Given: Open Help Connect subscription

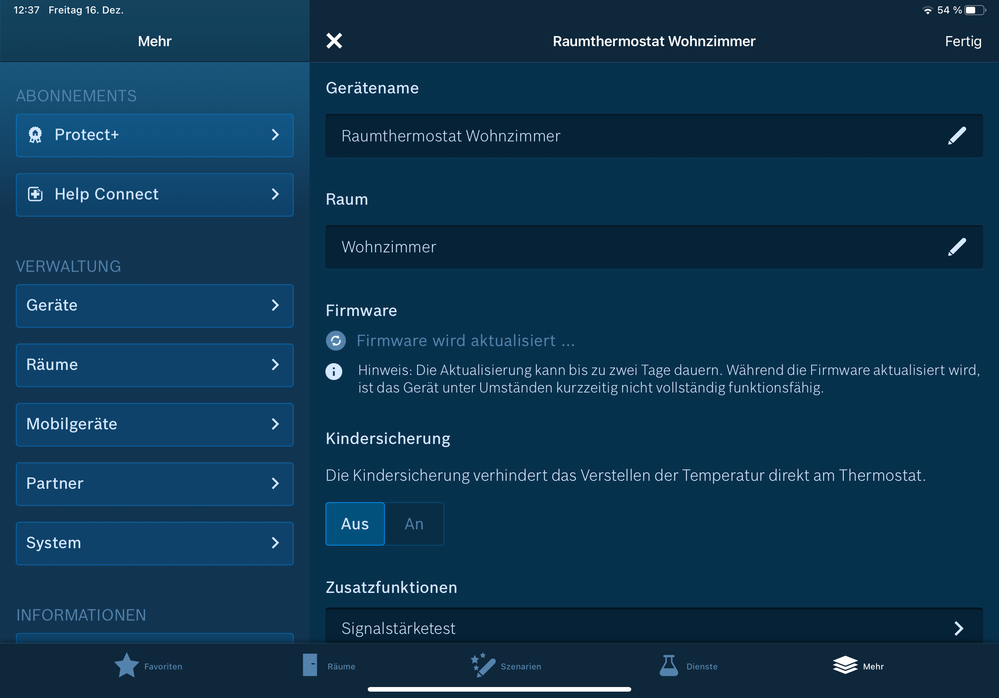Looking at the screenshot, I should coord(154,195).
